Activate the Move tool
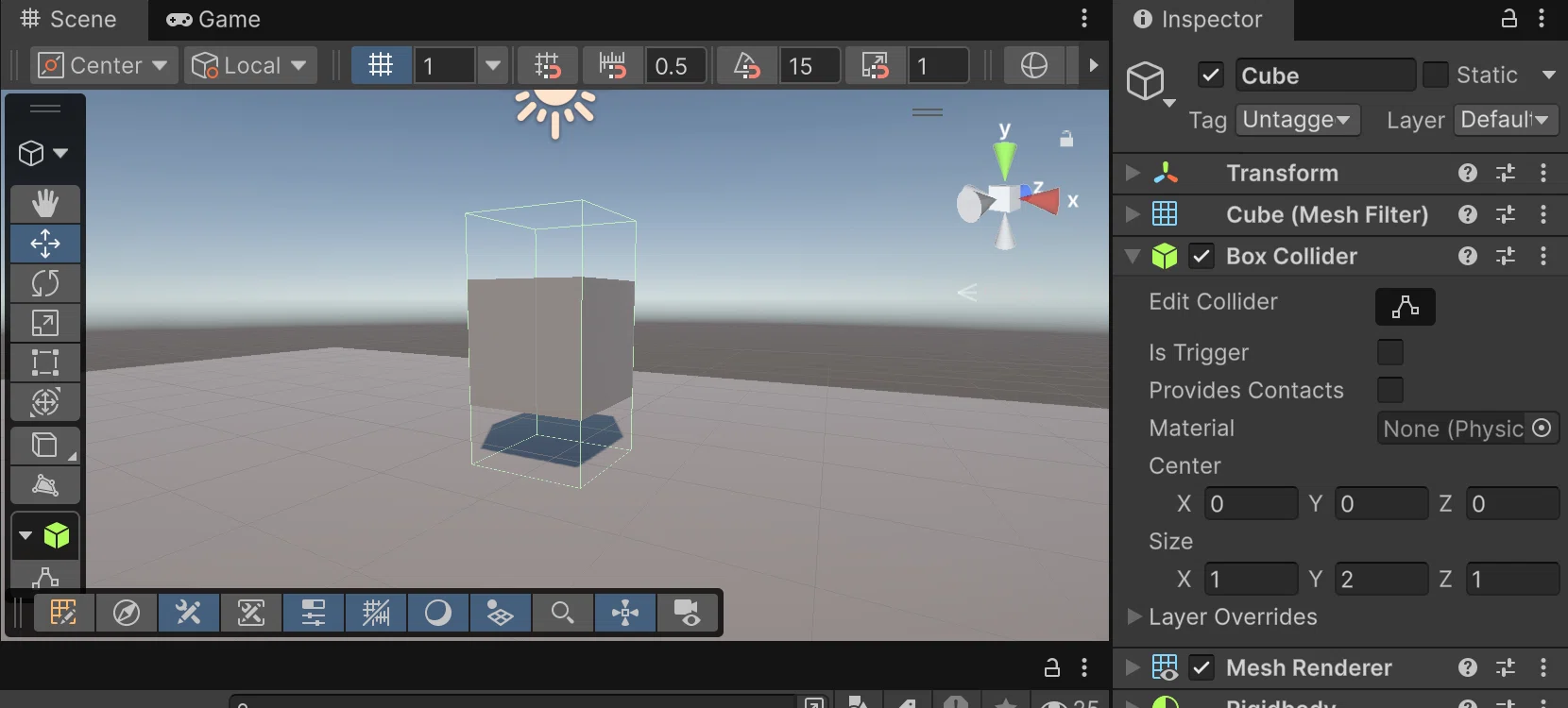1568x708 pixels. click(x=45, y=244)
